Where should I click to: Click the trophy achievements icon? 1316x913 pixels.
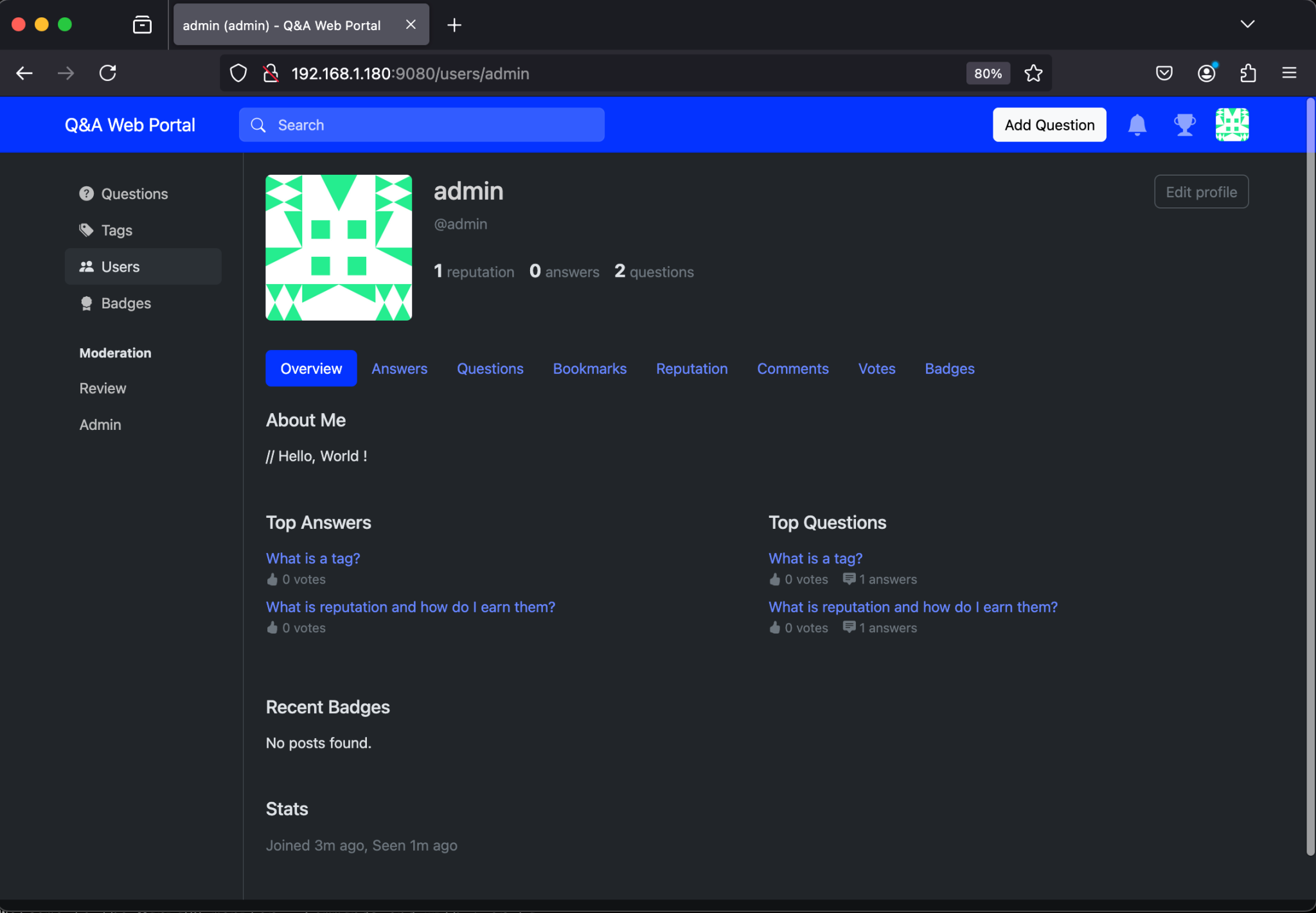click(x=1184, y=125)
